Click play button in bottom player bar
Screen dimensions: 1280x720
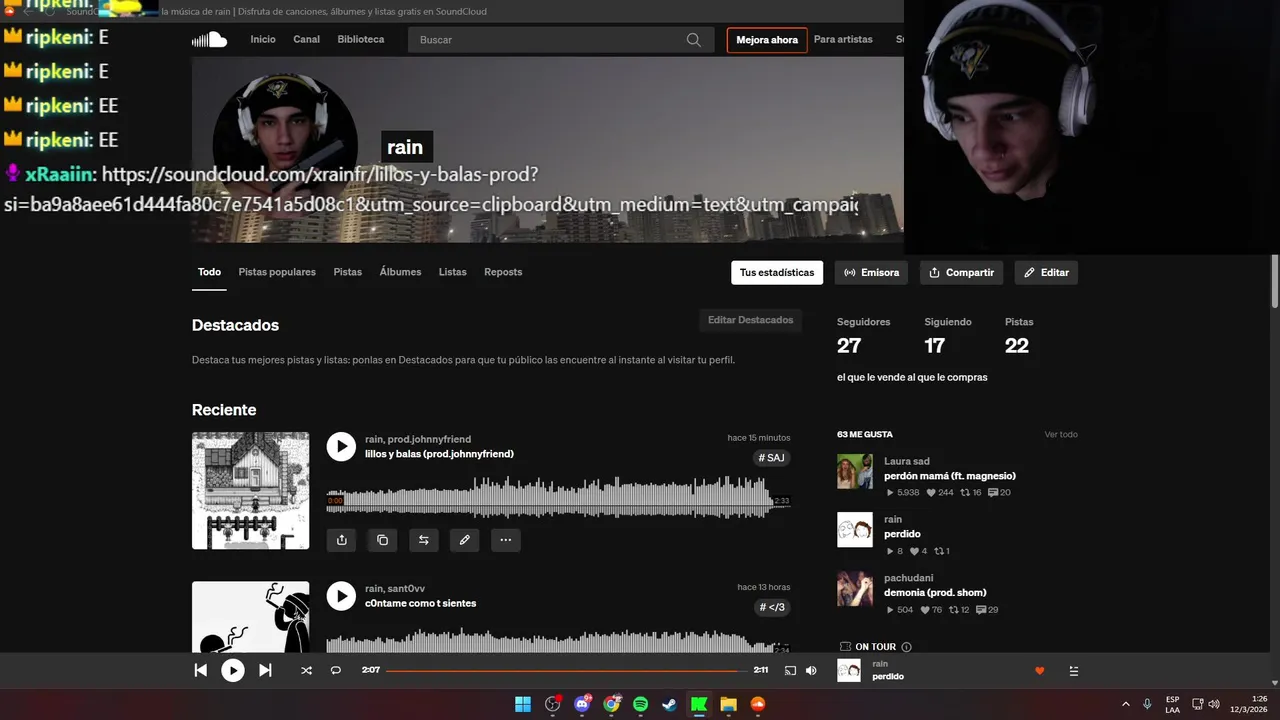pos(232,670)
